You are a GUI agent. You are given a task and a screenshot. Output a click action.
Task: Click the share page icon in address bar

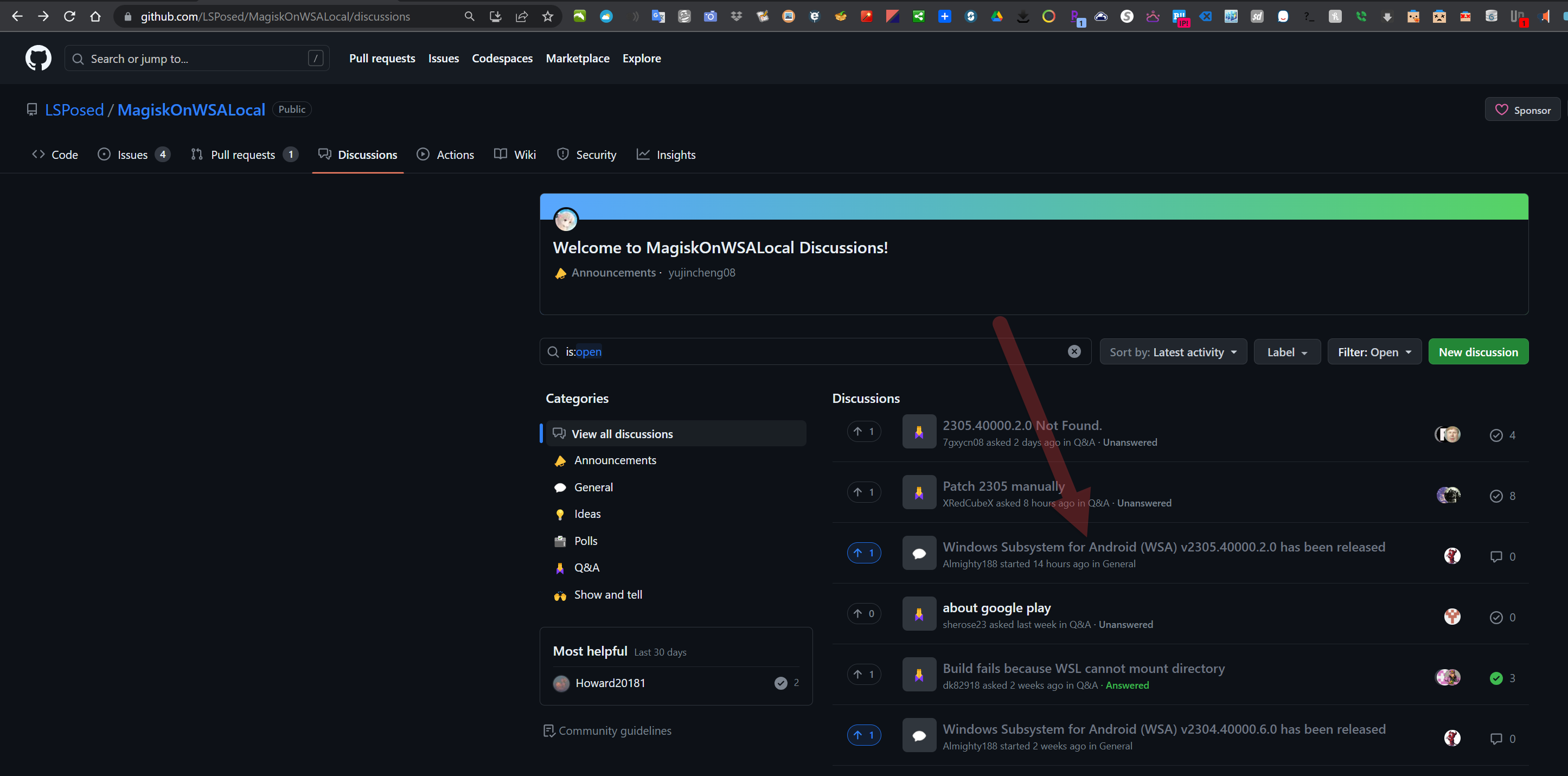(x=522, y=16)
